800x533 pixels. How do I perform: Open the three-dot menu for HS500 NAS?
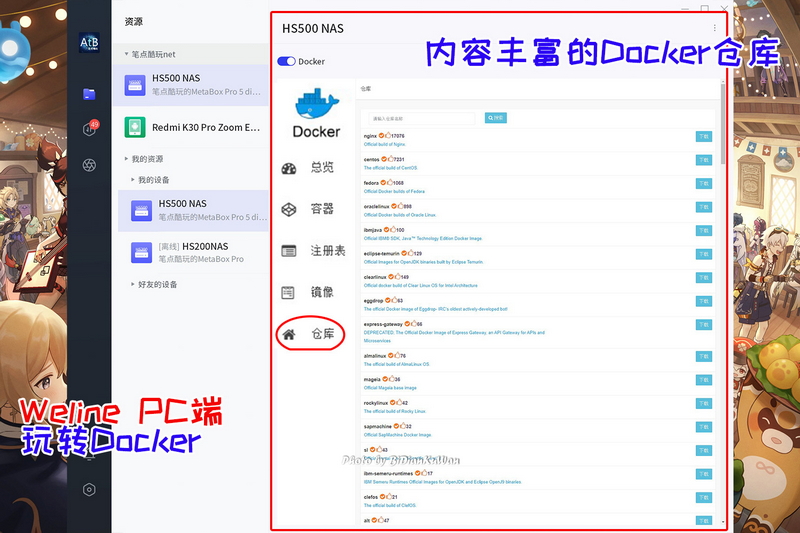(715, 28)
